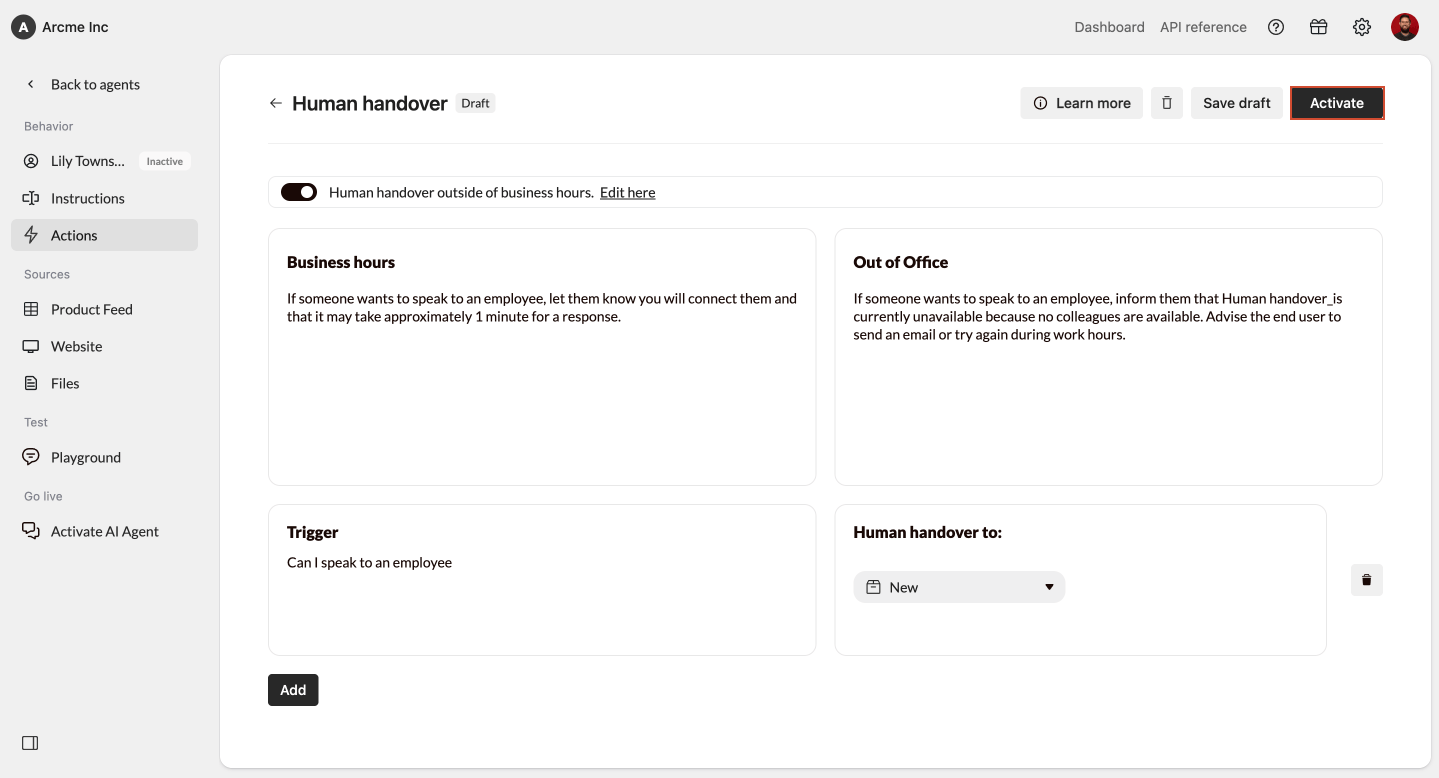Click the Activate button

(x=1337, y=103)
